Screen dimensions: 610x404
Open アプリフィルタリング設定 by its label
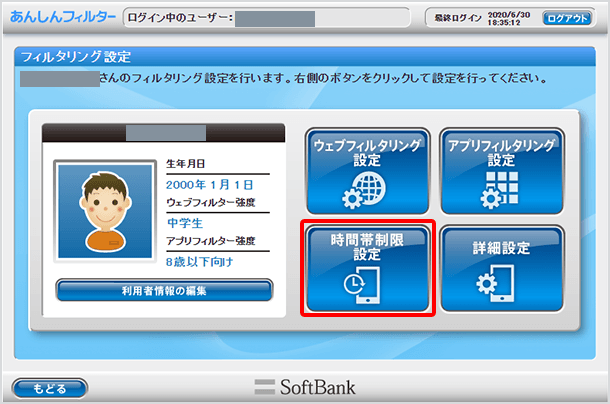[501, 152]
